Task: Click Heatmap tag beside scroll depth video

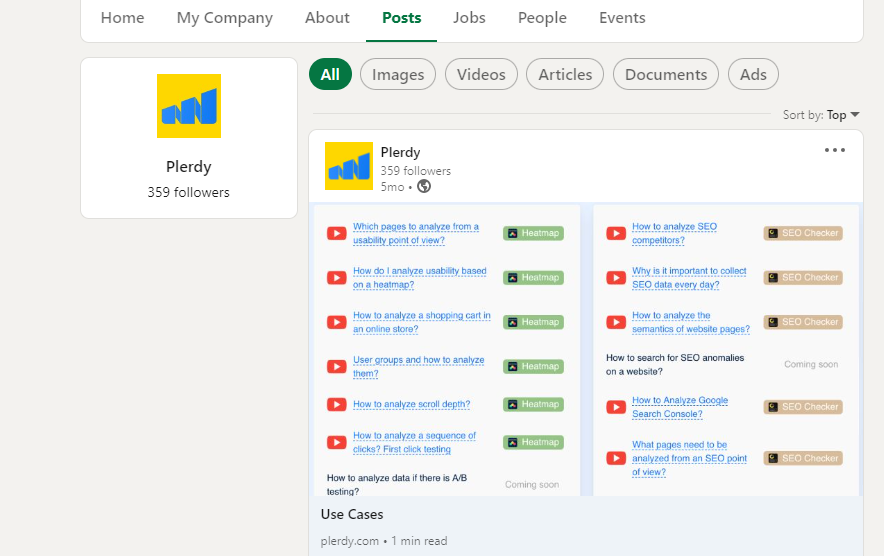Action: [533, 404]
